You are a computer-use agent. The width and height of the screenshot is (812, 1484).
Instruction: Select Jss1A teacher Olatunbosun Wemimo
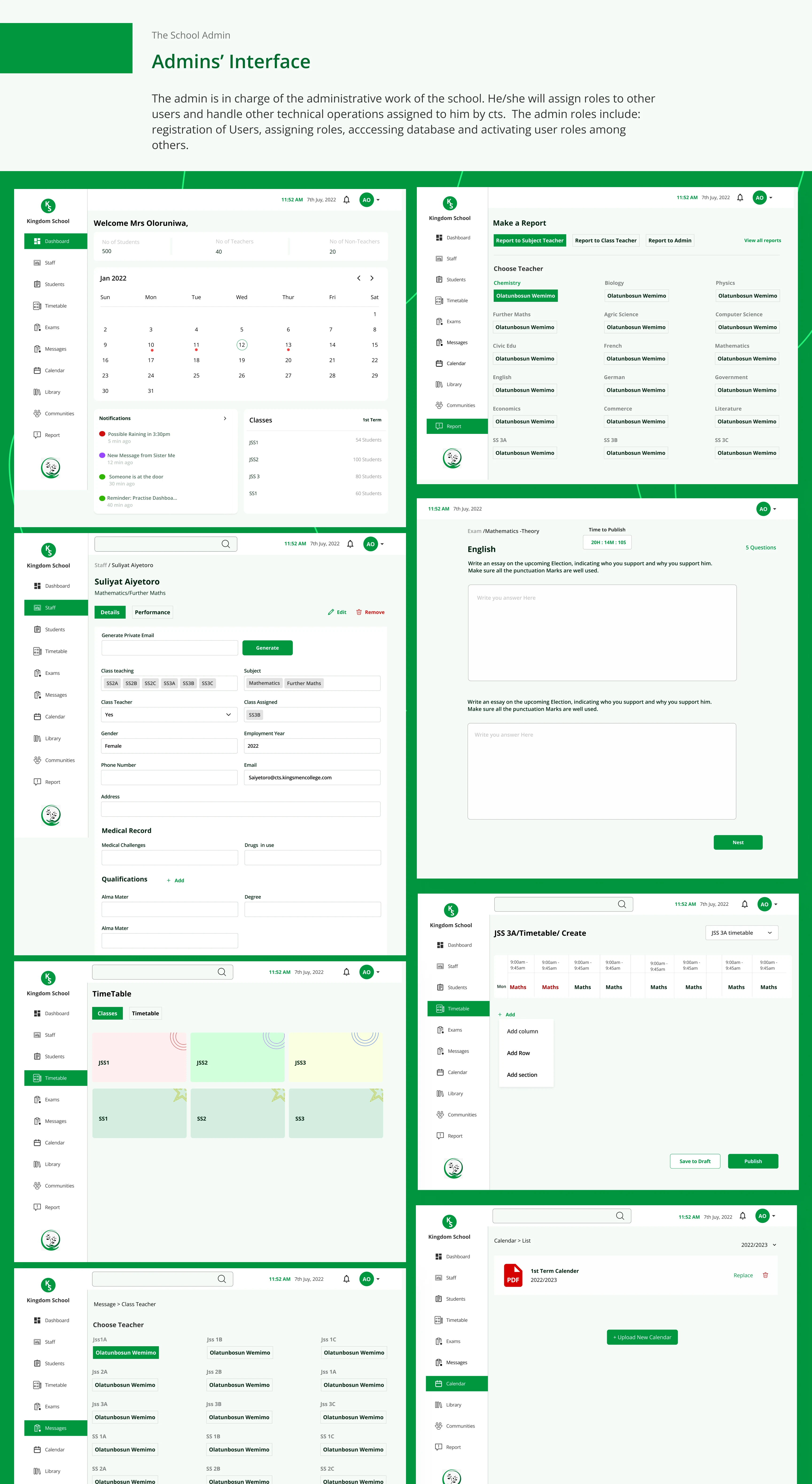point(125,1353)
